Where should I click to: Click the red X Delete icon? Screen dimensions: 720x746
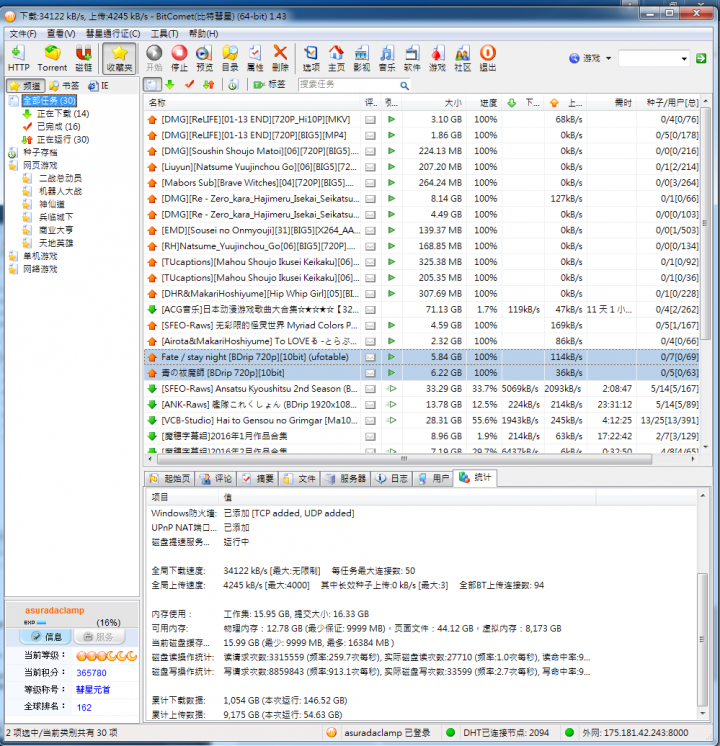(x=280, y=58)
